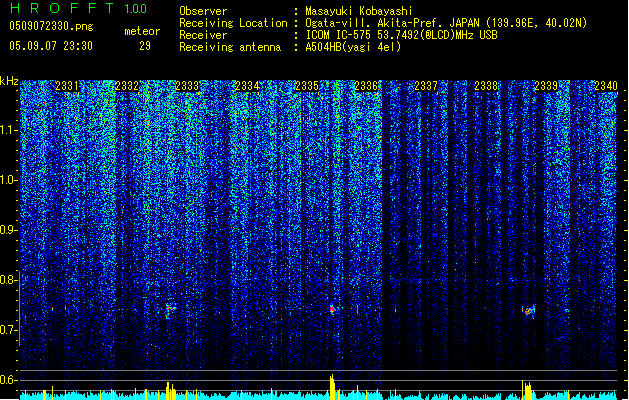Click the 'meteor' label
The width and height of the screenshot is (629, 400).
click(x=142, y=31)
